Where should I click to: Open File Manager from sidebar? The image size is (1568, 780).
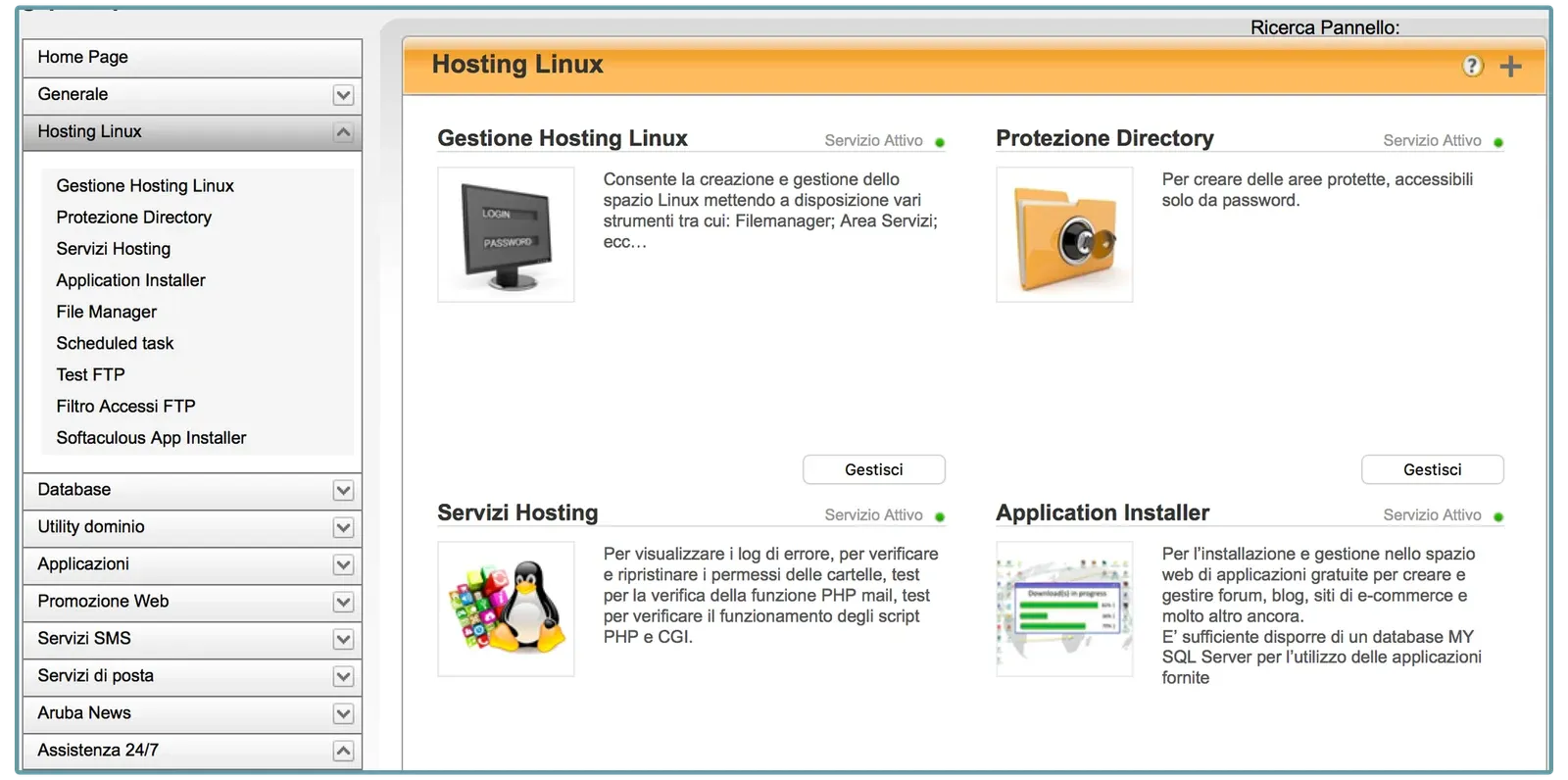[107, 312]
